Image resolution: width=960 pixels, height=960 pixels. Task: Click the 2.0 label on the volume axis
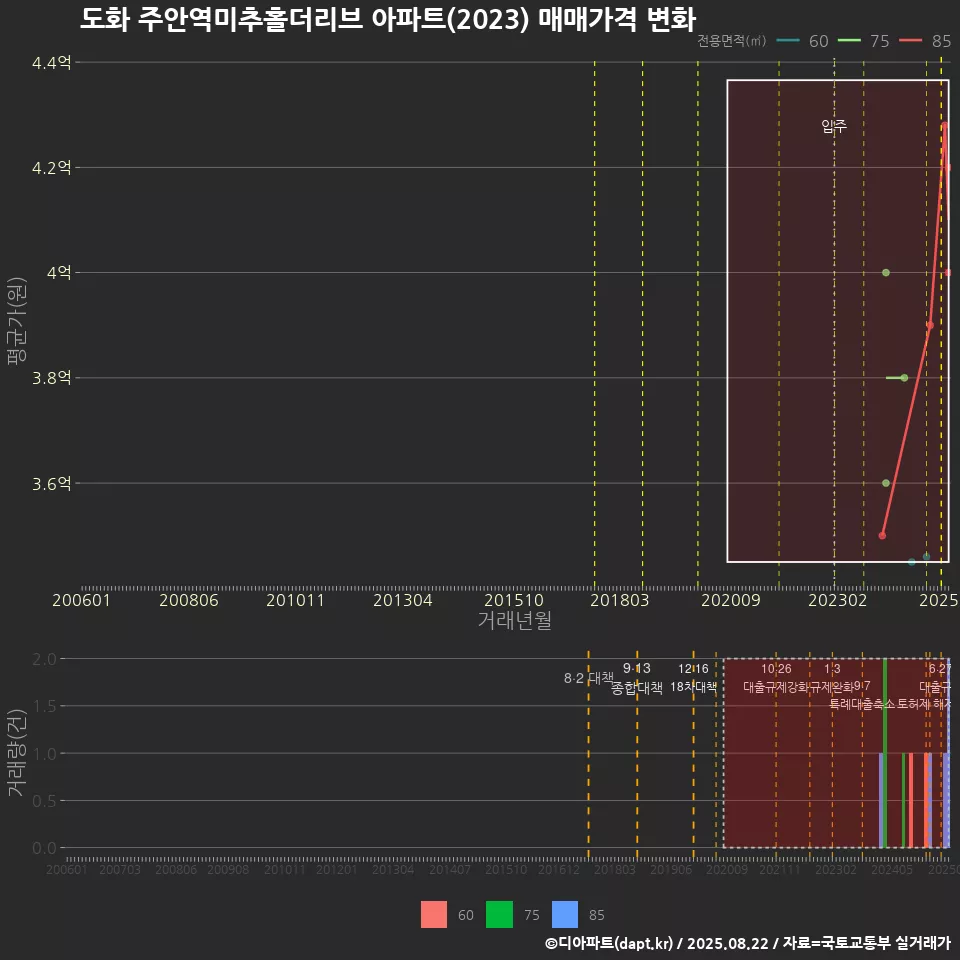click(44, 659)
